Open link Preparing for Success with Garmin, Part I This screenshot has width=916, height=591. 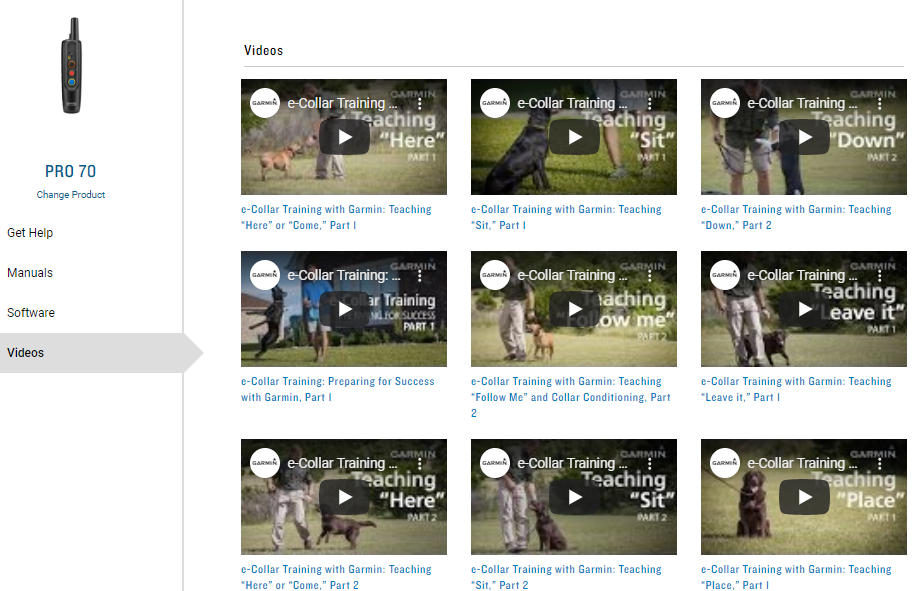(x=338, y=389)
